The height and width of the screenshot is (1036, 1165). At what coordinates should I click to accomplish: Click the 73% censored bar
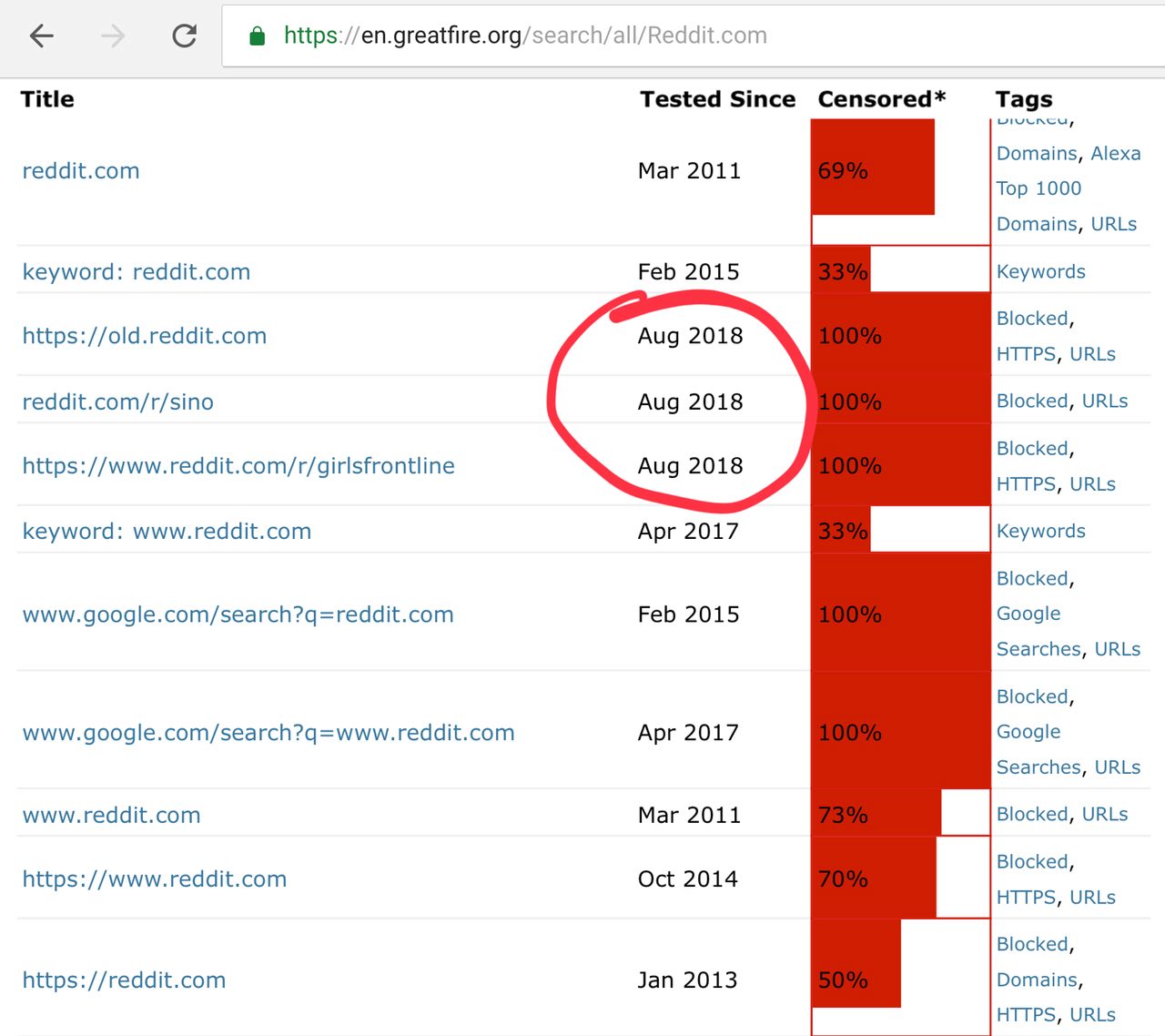(x=876, y=813)
